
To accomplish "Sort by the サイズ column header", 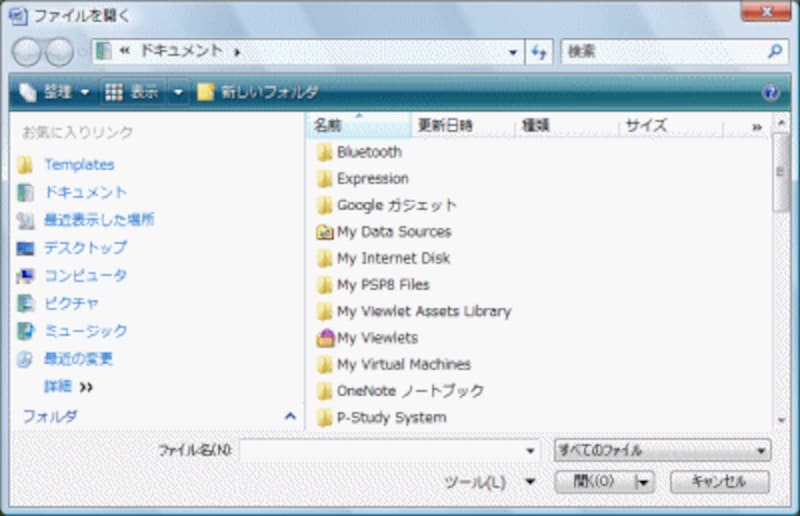I will [x=671, y=125].
